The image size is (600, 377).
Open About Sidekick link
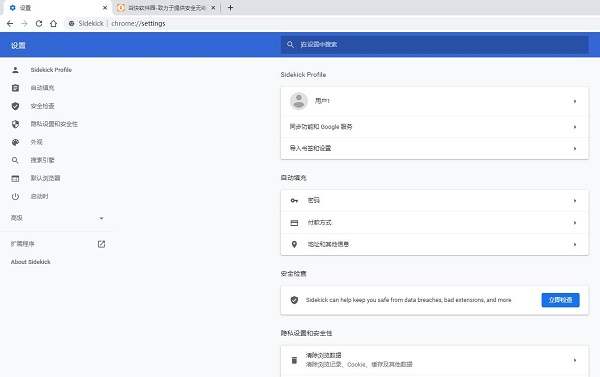coord(31,262)
